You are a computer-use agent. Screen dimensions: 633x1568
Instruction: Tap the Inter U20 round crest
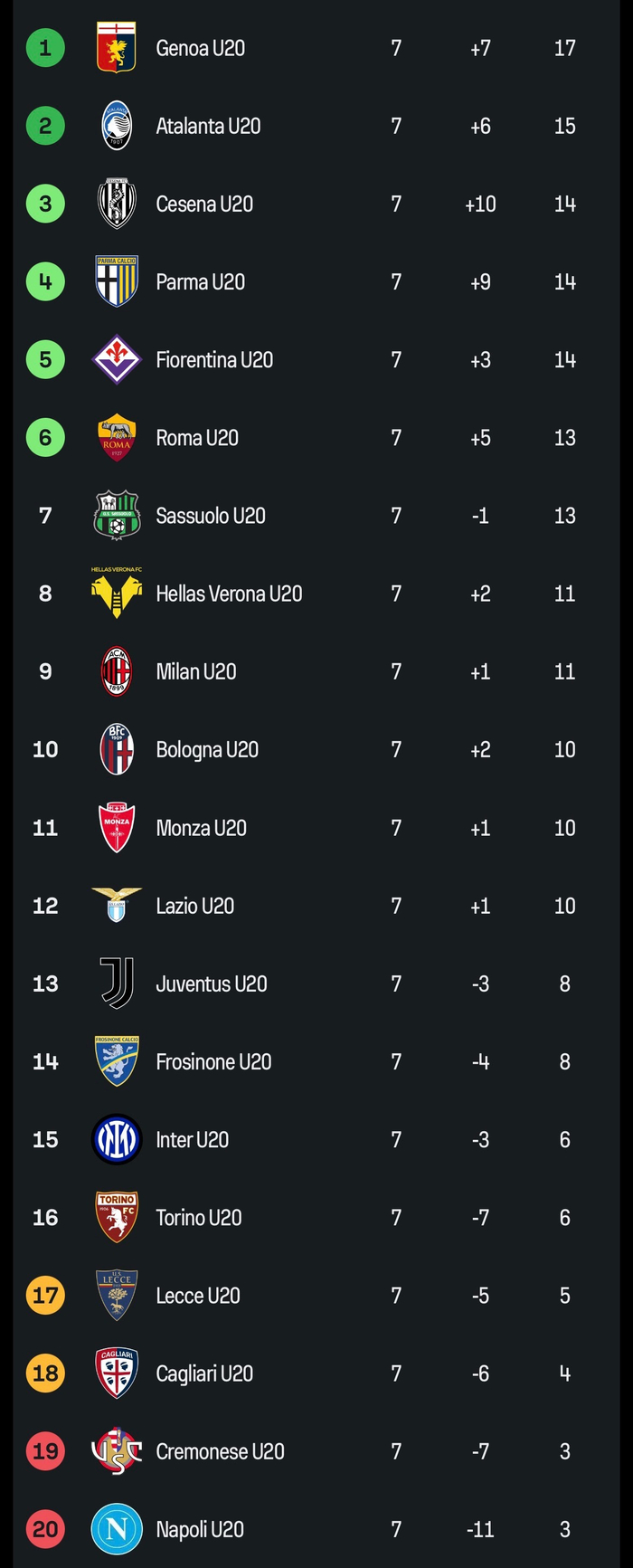[x=117, y=1139]
